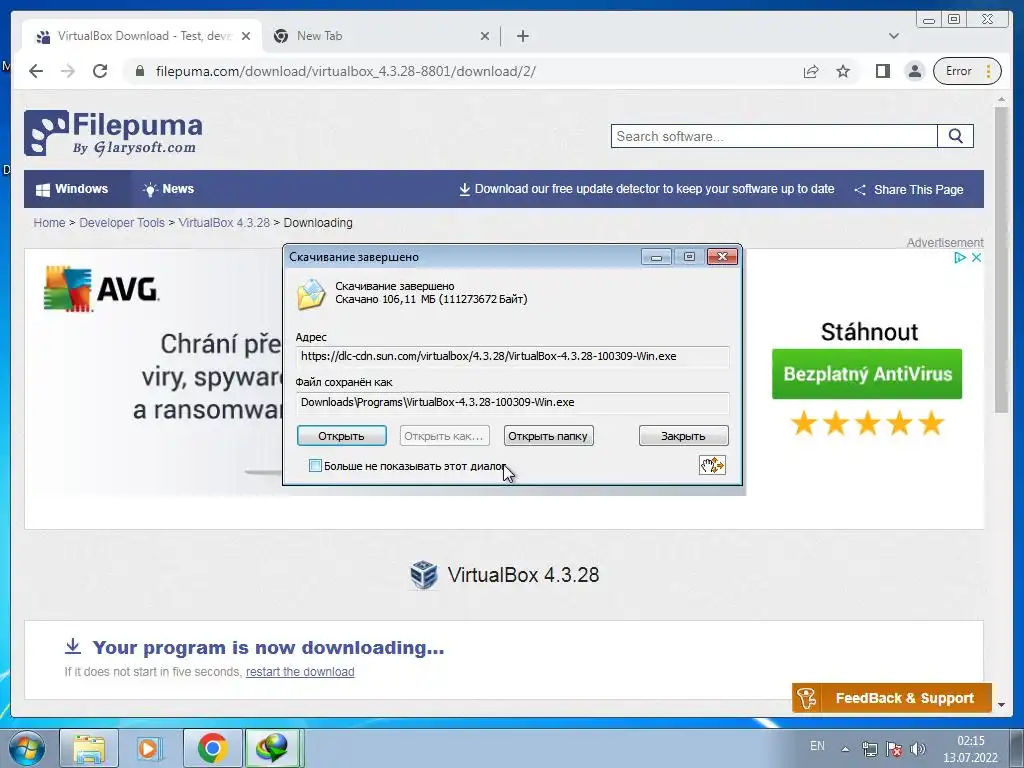Click the Bezplatný AntiVirus green button
Image resolution: width=1024 pixels, height=768 pixels.
(x=867, y=374)
